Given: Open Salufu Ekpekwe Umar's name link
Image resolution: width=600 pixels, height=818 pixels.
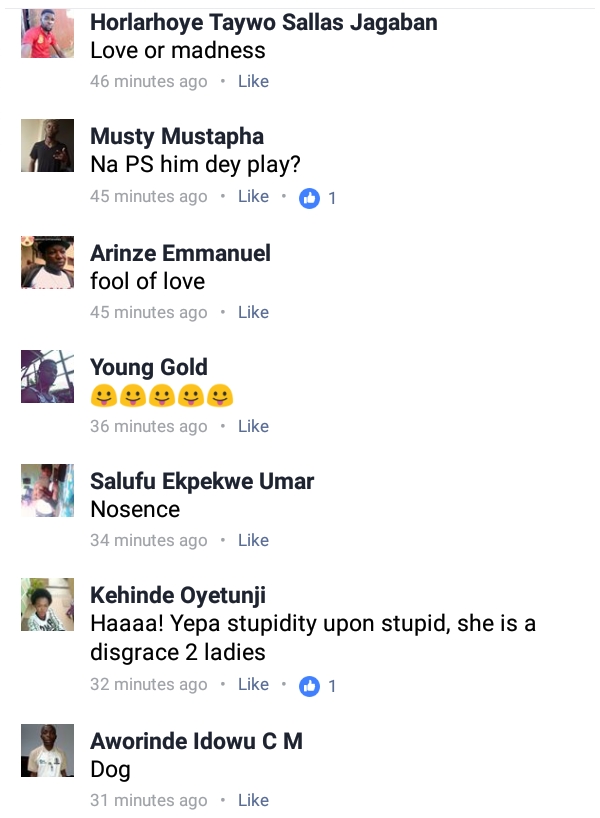Looking at the screenshot, I should pos(202,481).
